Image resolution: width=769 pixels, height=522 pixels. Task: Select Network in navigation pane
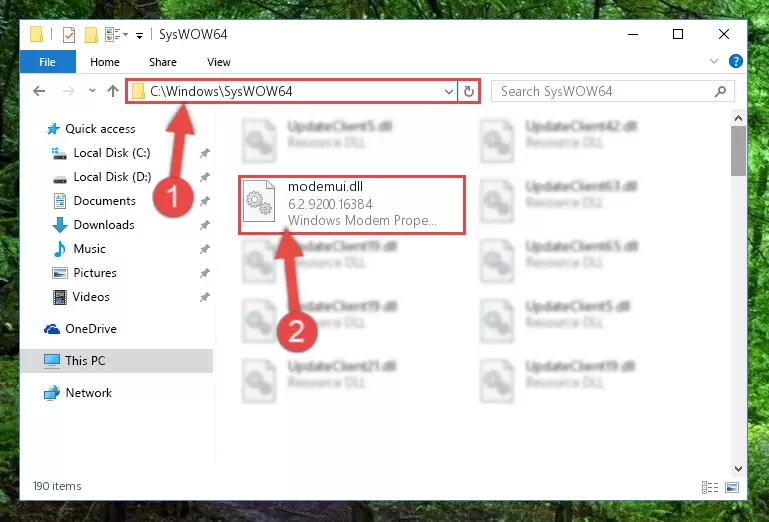tap(88, 392)
